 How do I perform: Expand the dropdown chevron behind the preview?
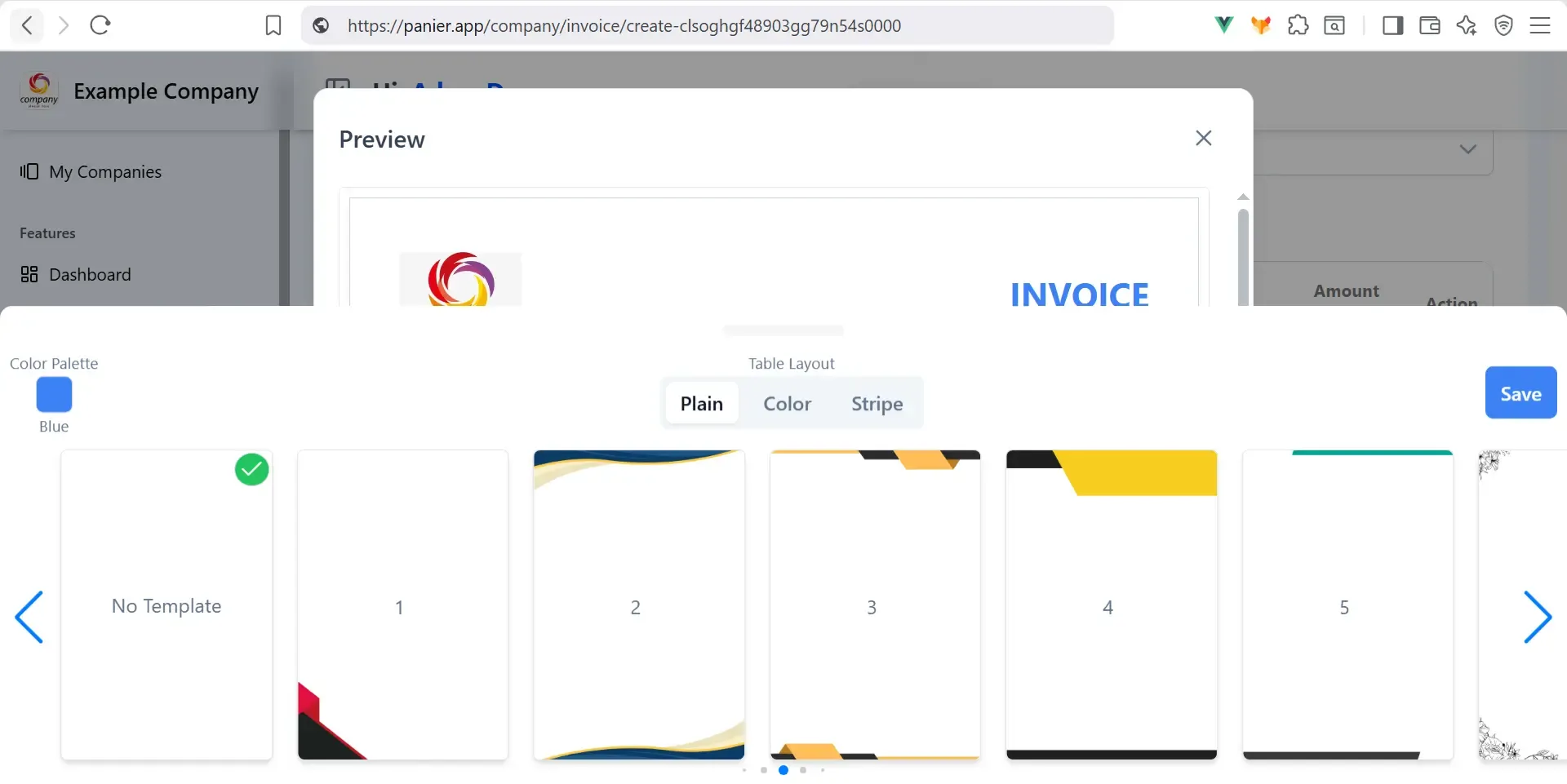click(x=1467, y=149)
